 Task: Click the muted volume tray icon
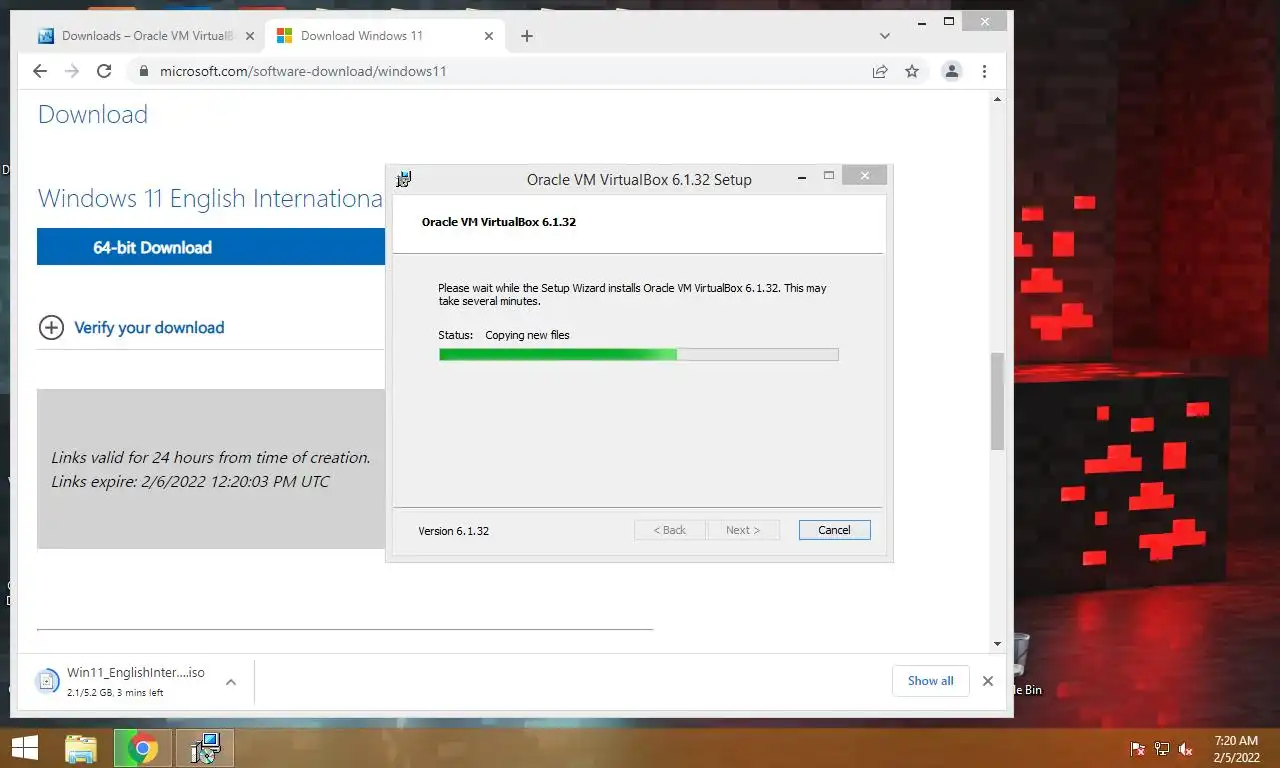1186,748
